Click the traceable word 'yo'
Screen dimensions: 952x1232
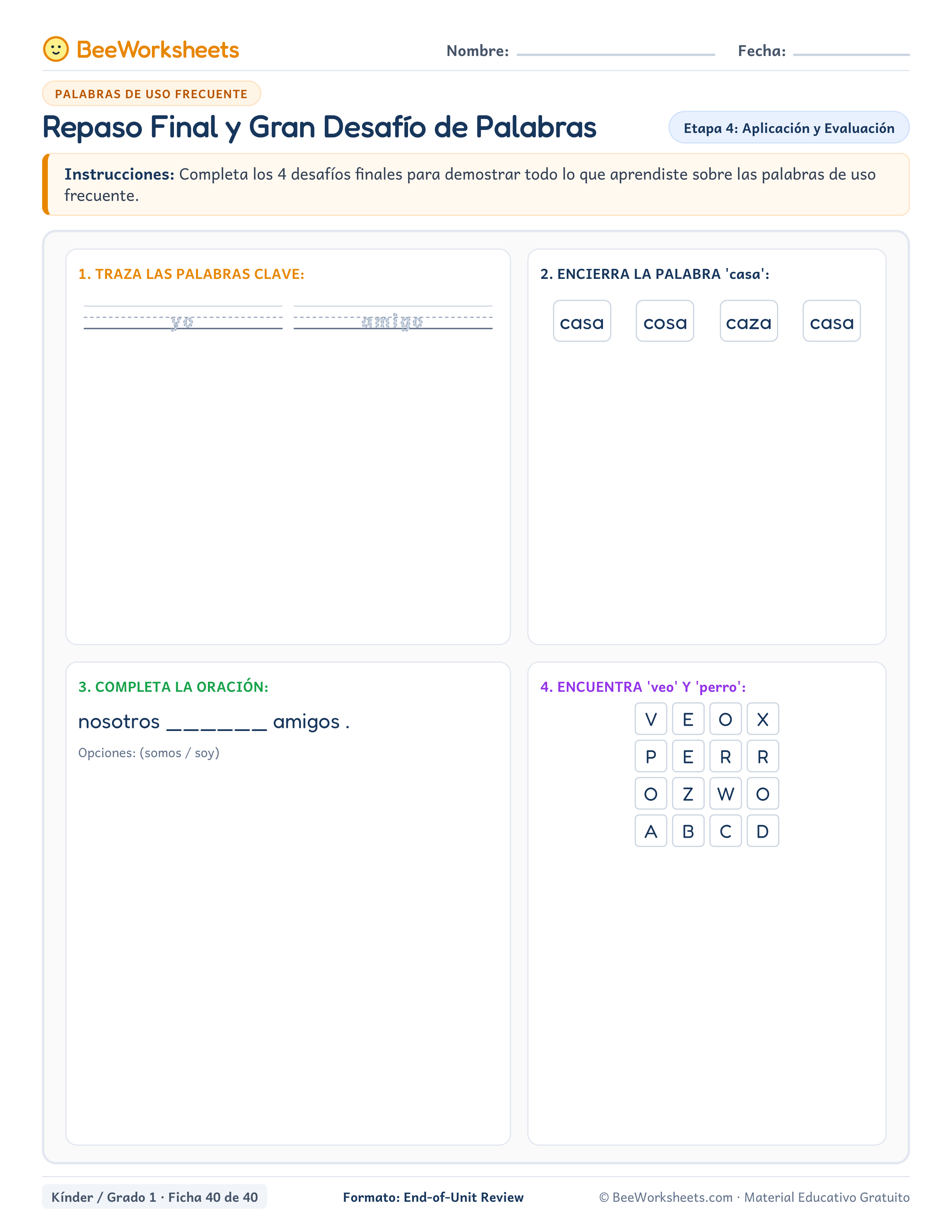(x=182, y=321)
